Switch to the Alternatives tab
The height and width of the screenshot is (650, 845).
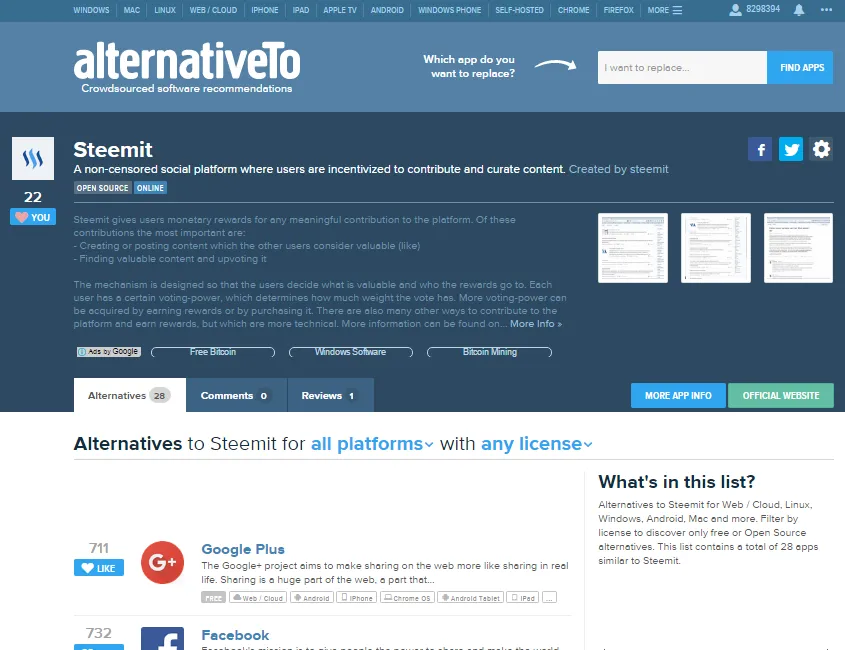[x=130, y=395]
